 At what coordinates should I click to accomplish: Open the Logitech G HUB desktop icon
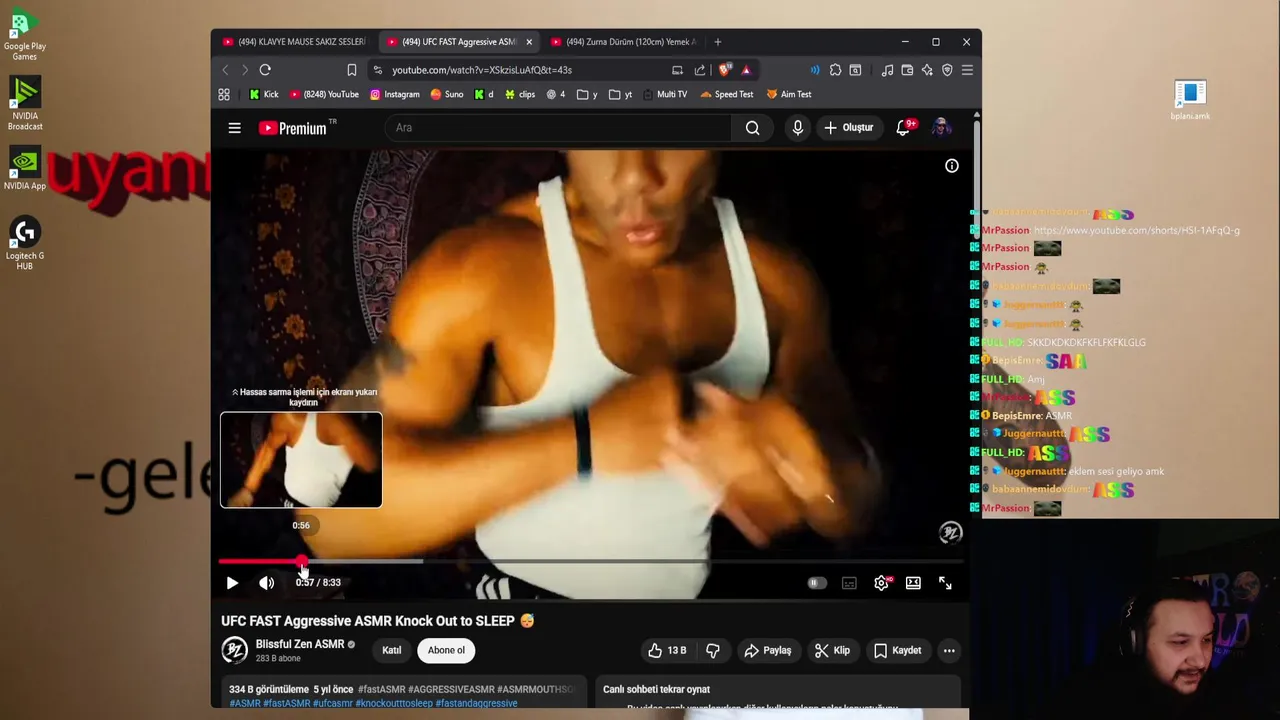(x=25, y=243)
